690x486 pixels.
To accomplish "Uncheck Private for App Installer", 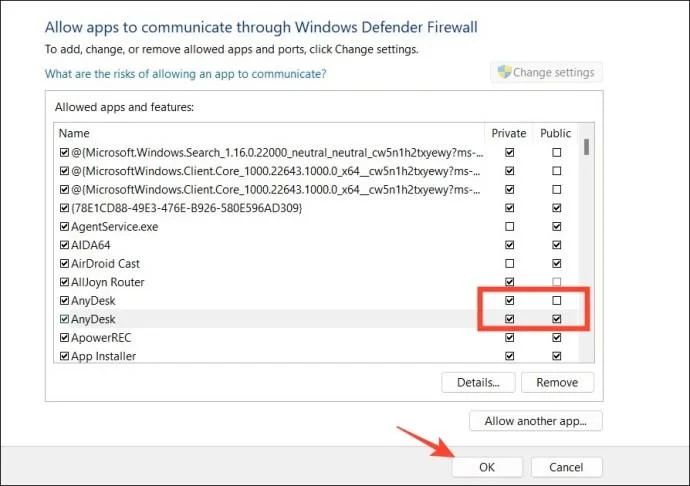I will point(510,356).
